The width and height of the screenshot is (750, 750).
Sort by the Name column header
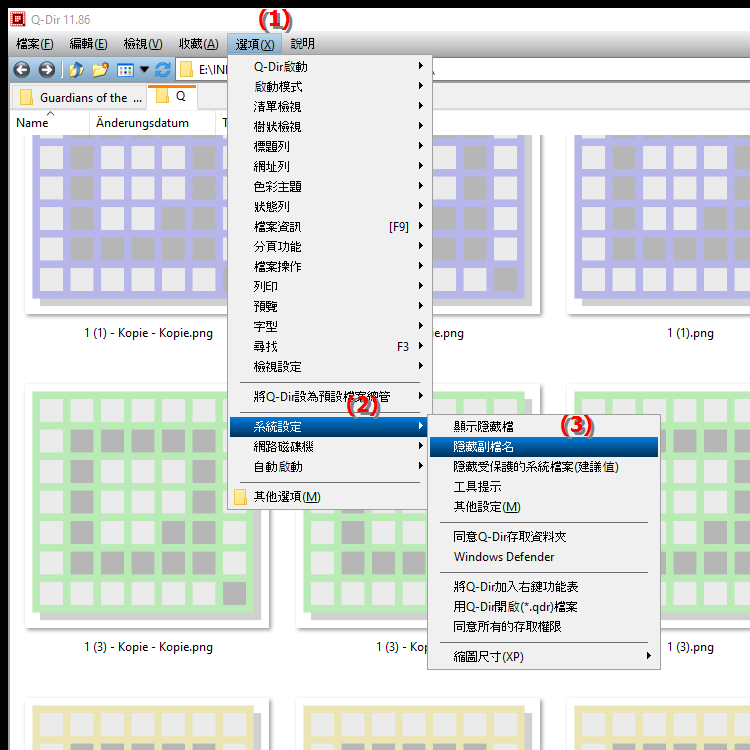coord(50,122)
